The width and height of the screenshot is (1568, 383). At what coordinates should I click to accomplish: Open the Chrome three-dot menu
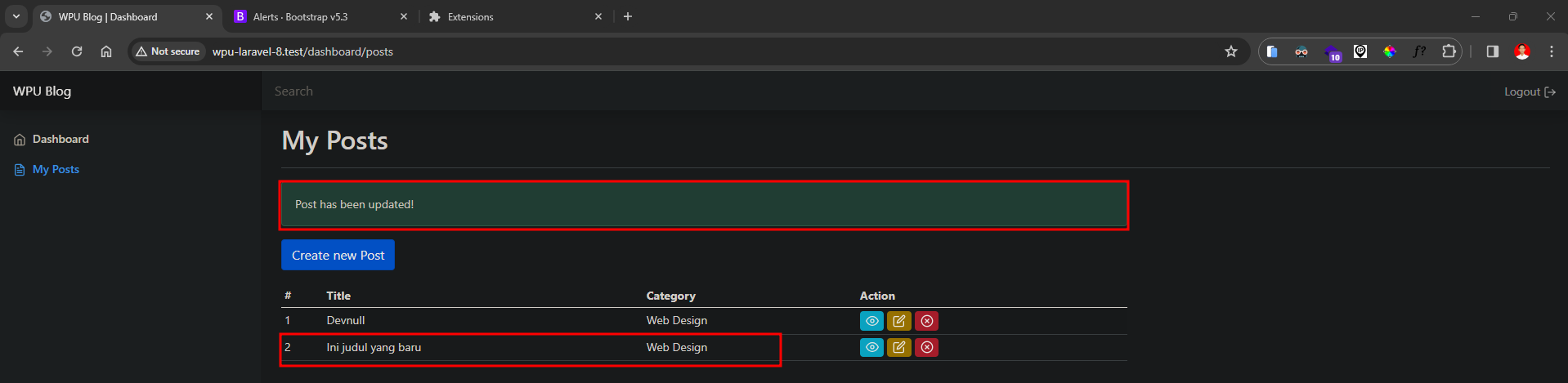click(x=1551, y=51)
